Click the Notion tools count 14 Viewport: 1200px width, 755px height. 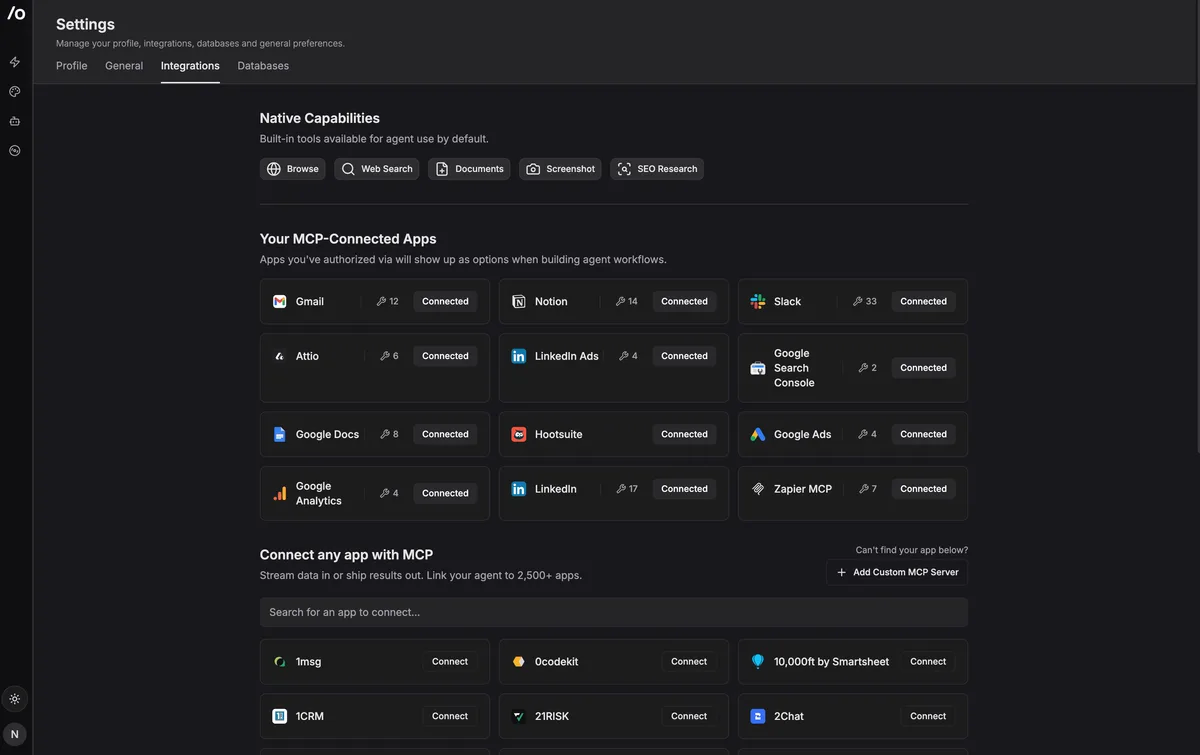[626, 301]
